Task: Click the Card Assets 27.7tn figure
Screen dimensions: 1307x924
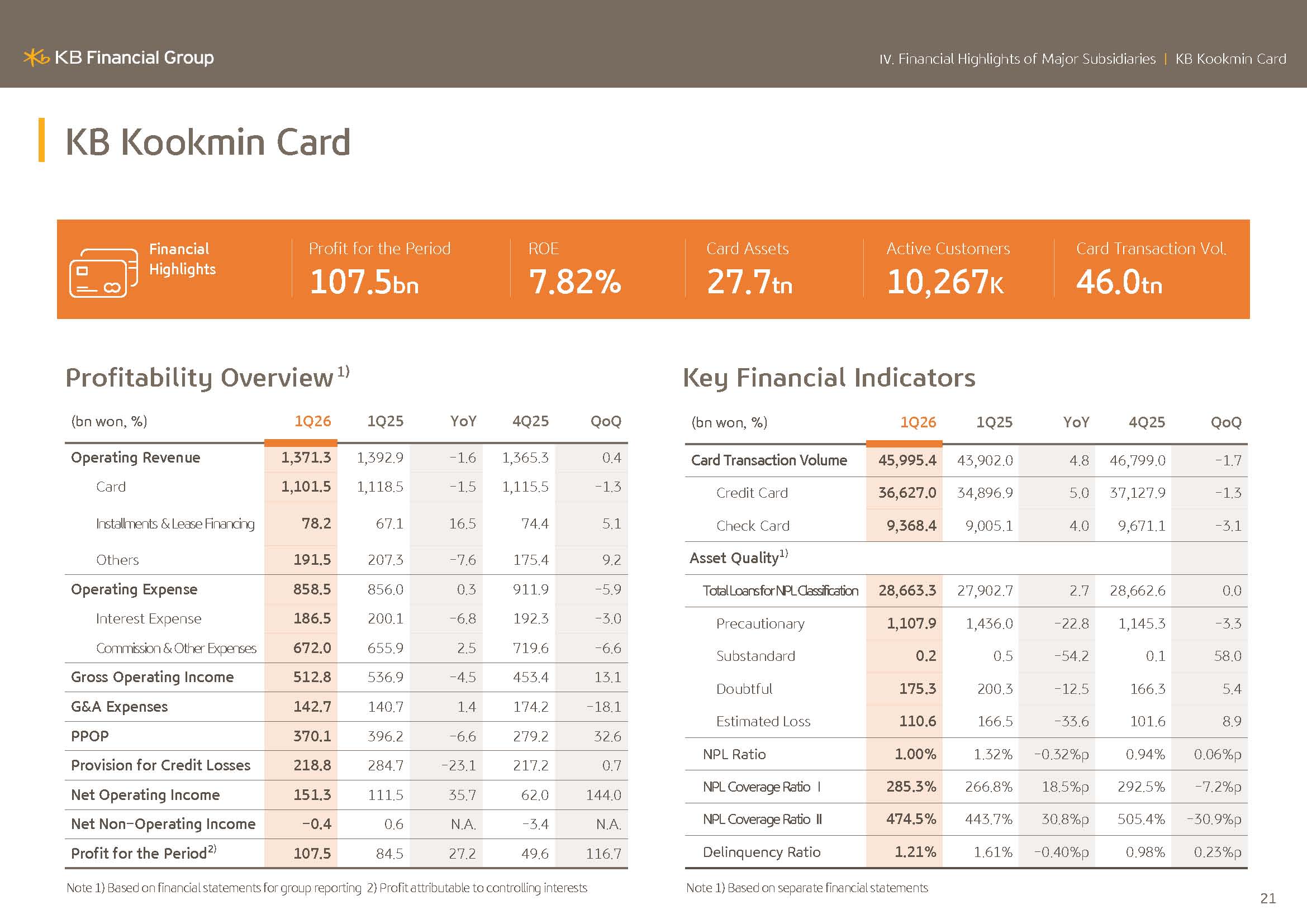Action: (750, 282)
